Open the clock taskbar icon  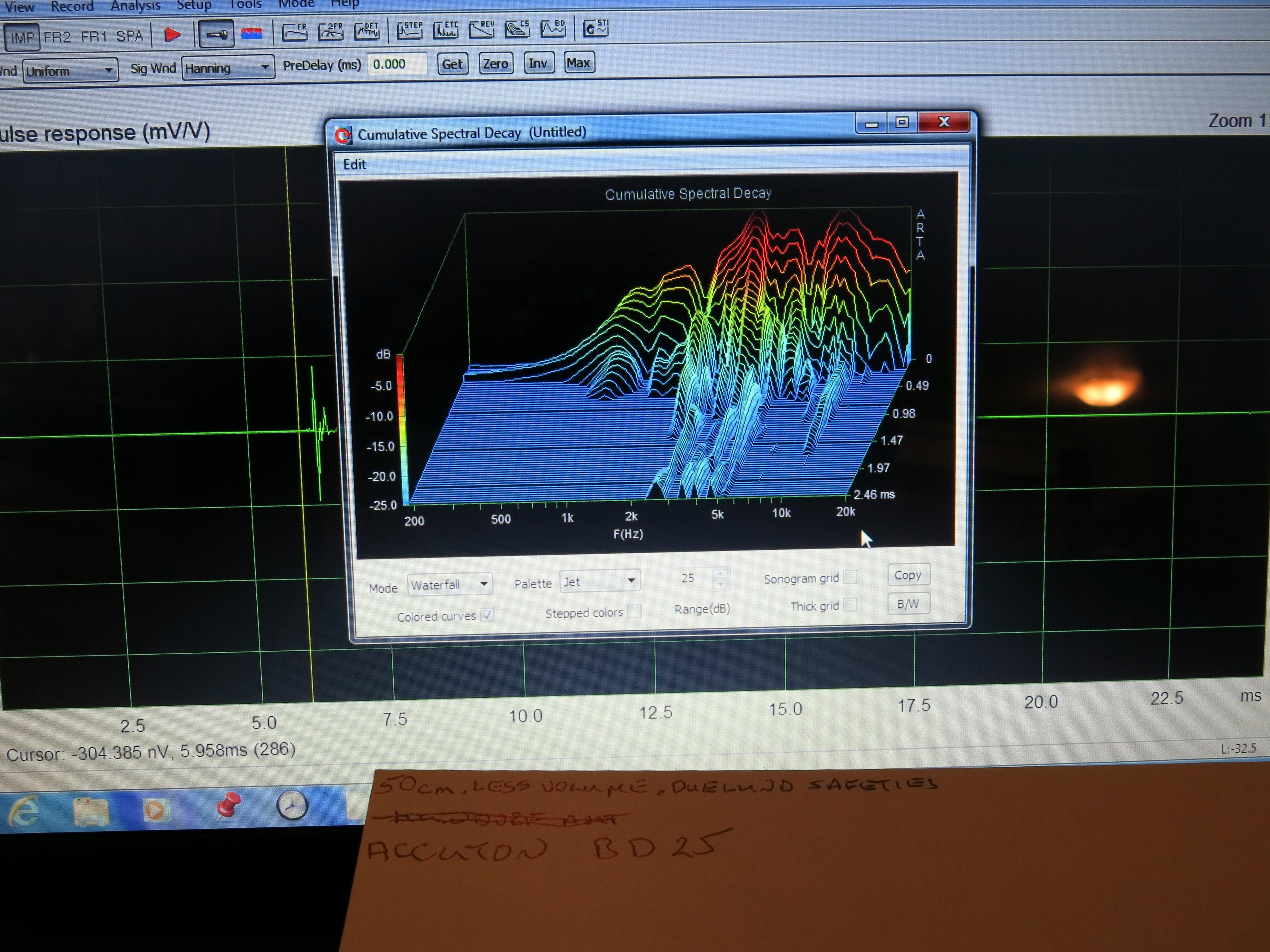tap(292, 806)
